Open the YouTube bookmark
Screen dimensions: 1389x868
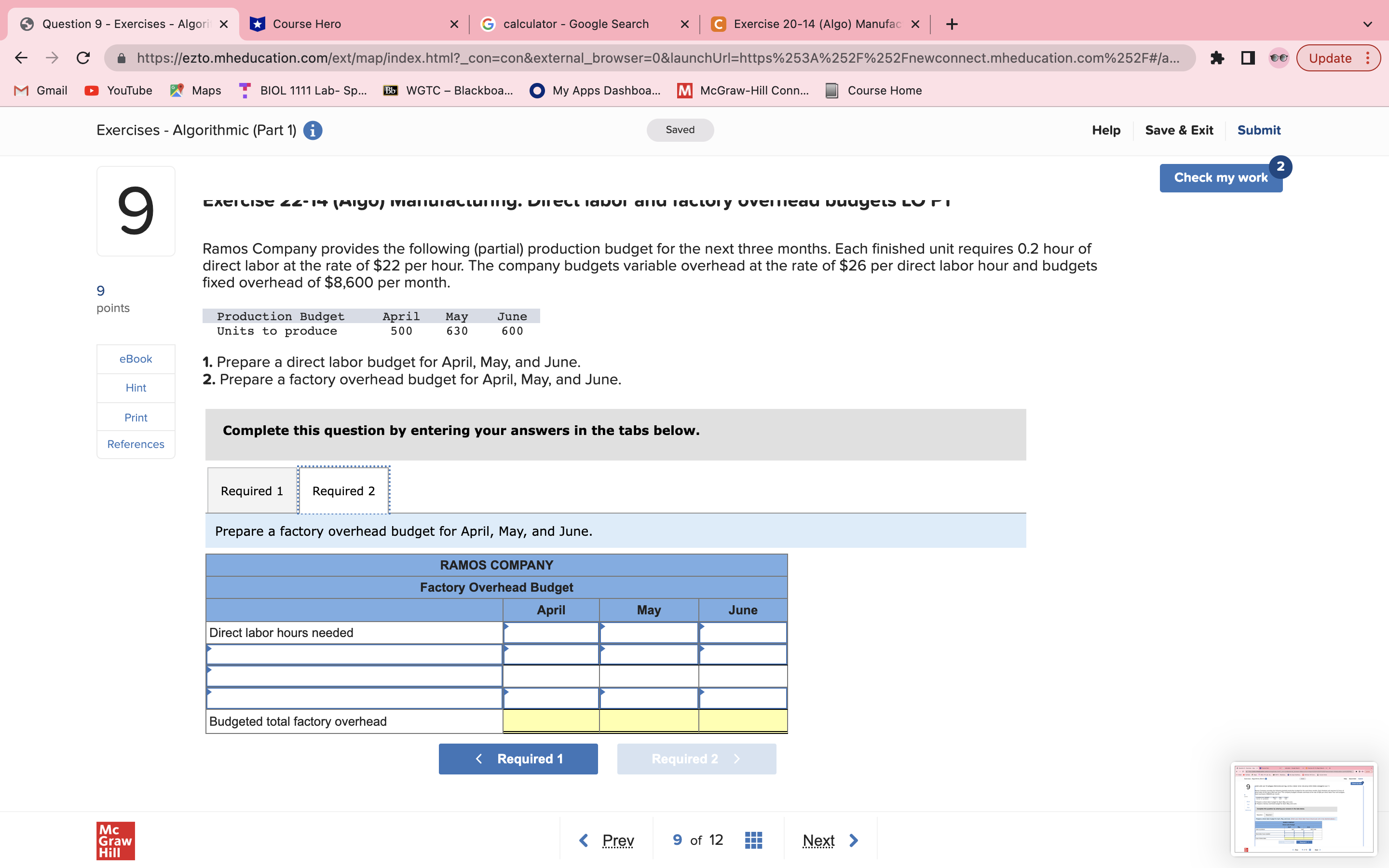click(118, 90)
